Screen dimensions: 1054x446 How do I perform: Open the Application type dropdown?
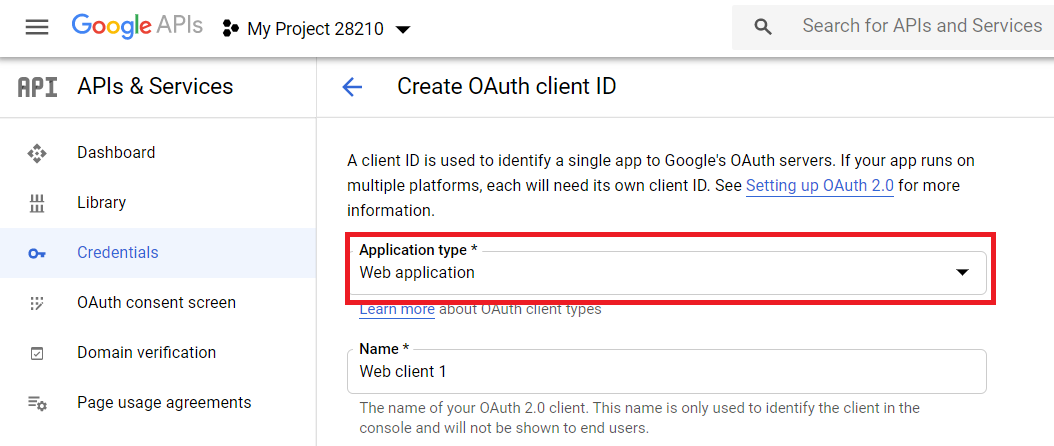point(667,272)
